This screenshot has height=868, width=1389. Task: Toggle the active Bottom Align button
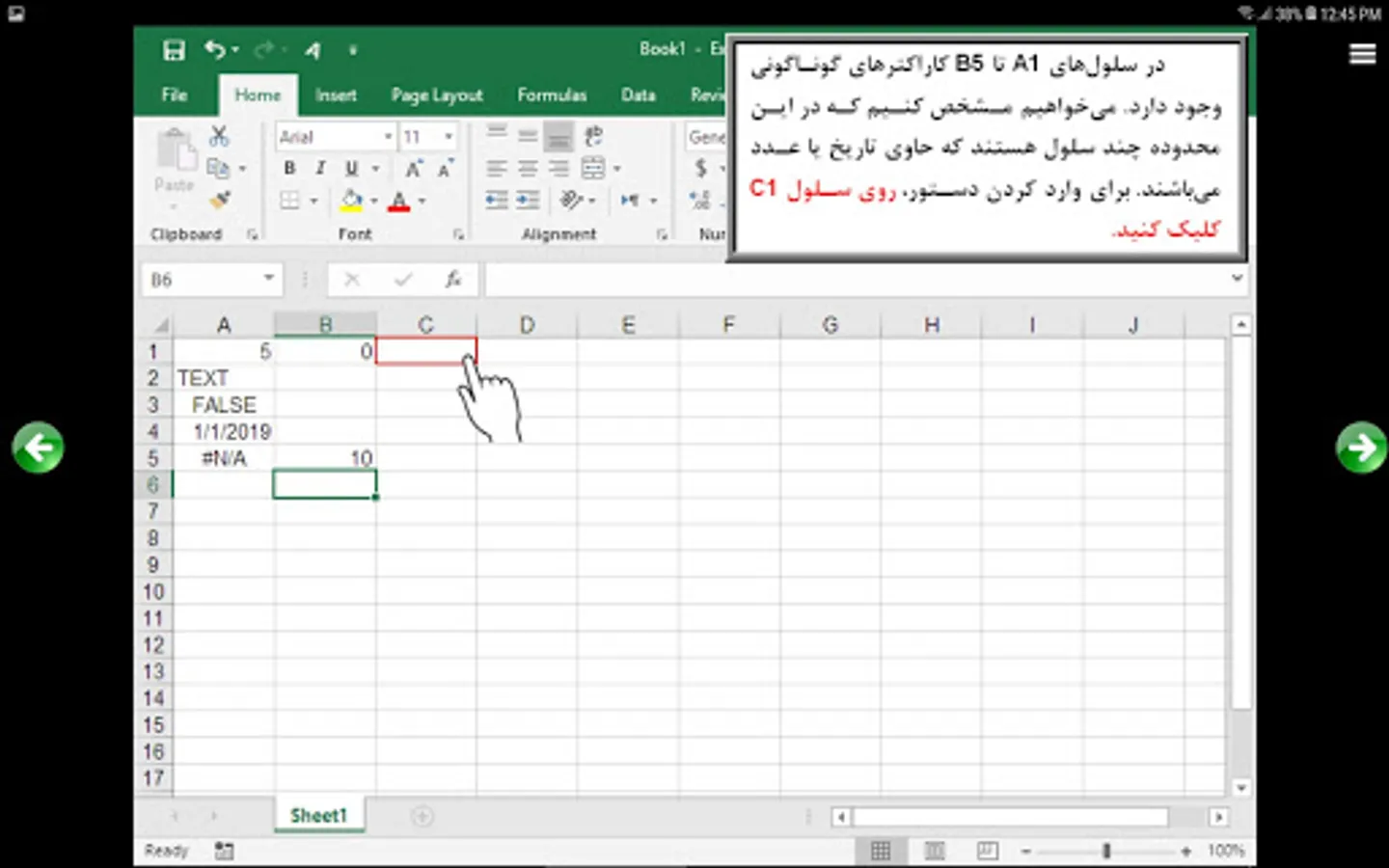pos(558,136)
